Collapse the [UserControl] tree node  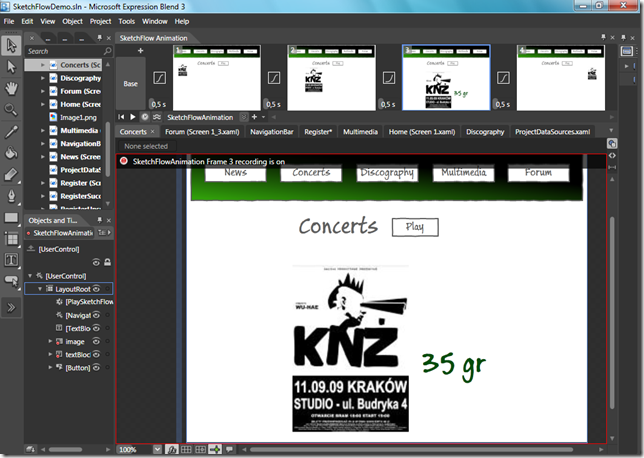click(x=30, y=276)
